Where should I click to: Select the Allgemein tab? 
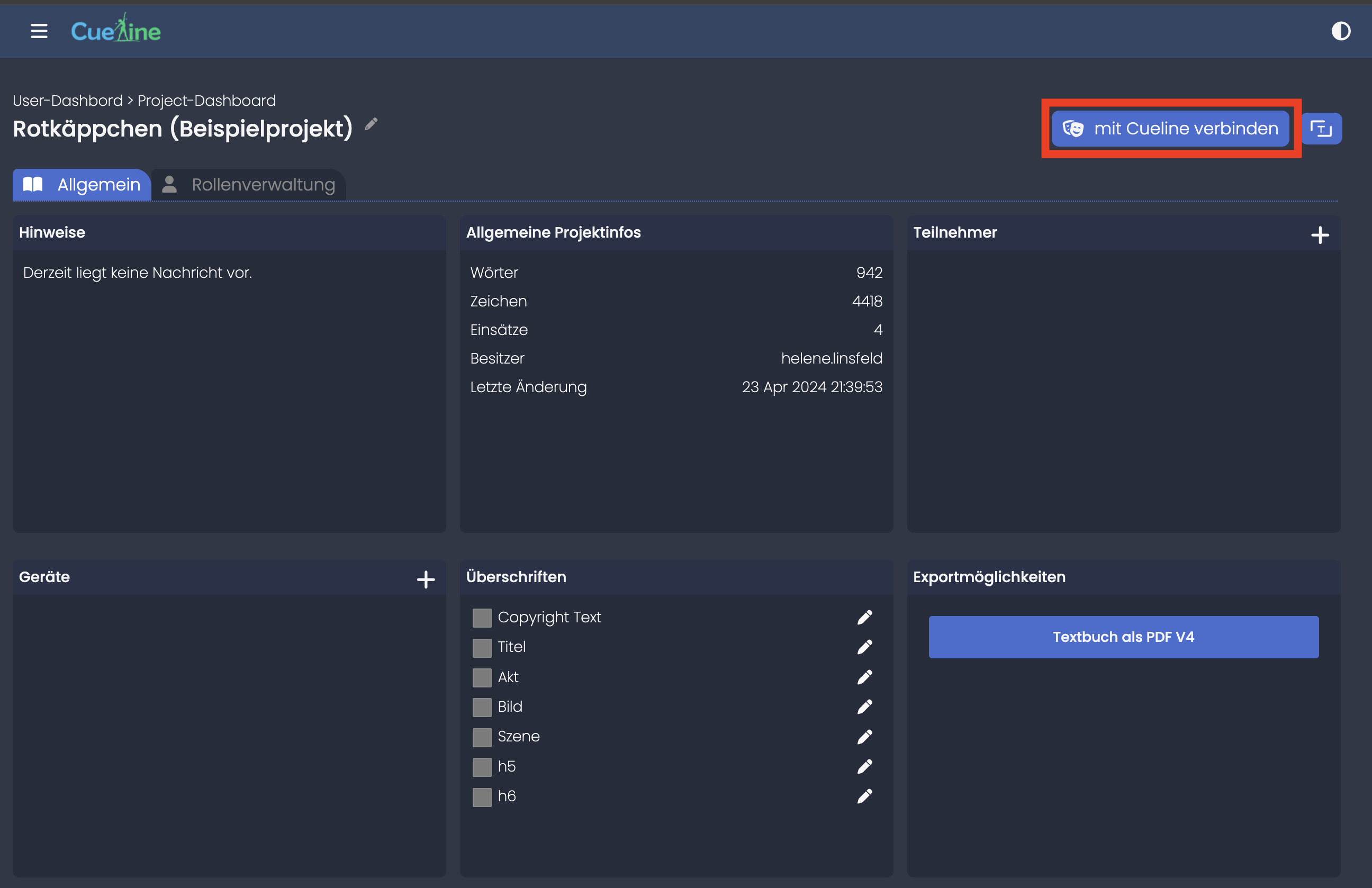[82, 185]
